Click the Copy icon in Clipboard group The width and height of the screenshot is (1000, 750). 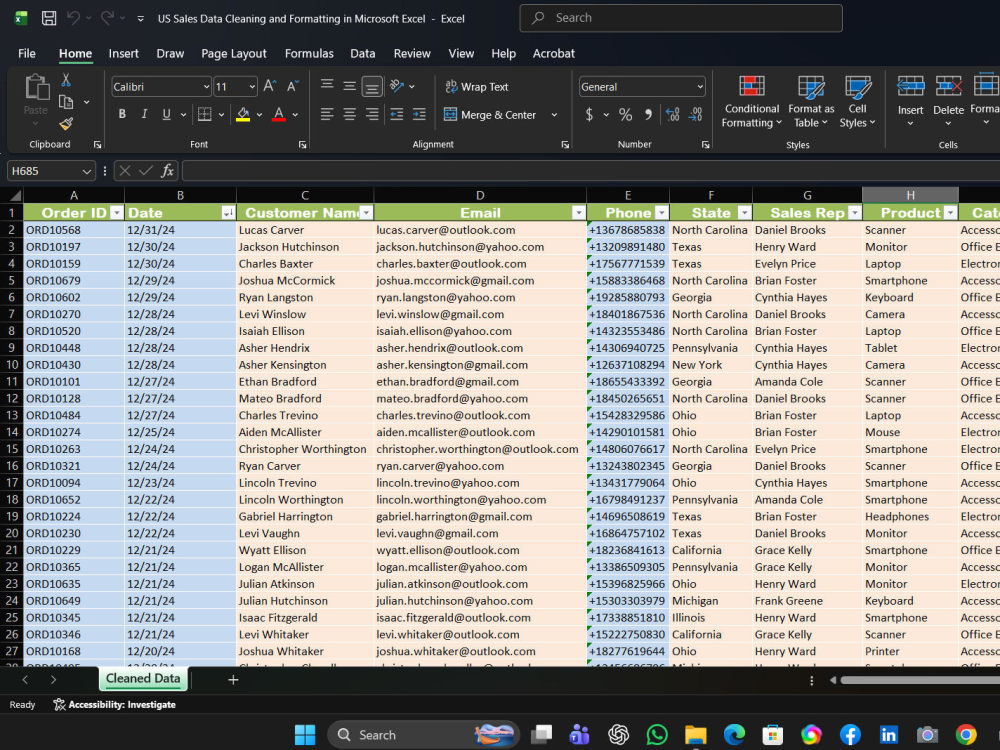66,102
